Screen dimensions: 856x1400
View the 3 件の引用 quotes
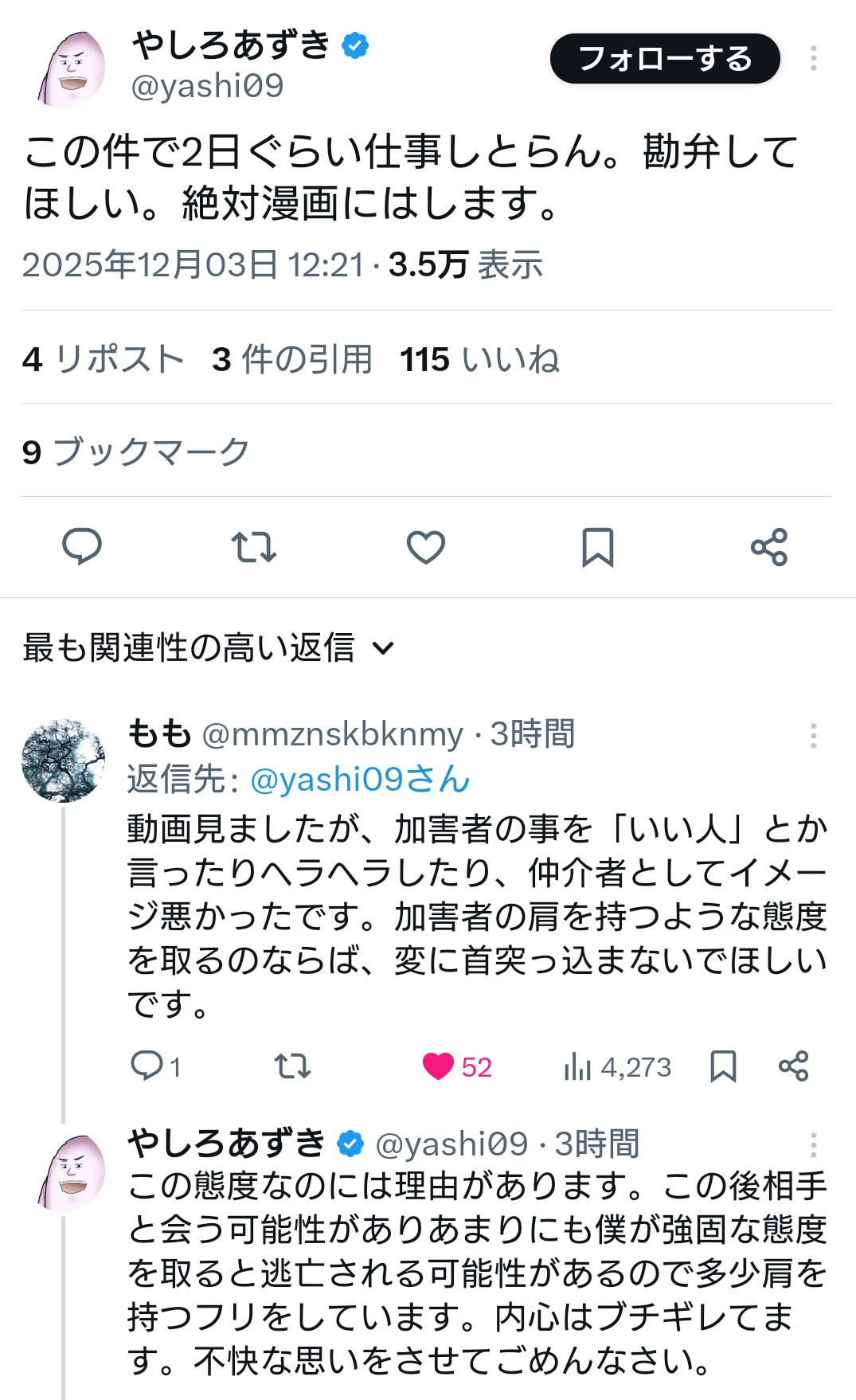pos(292,359)
